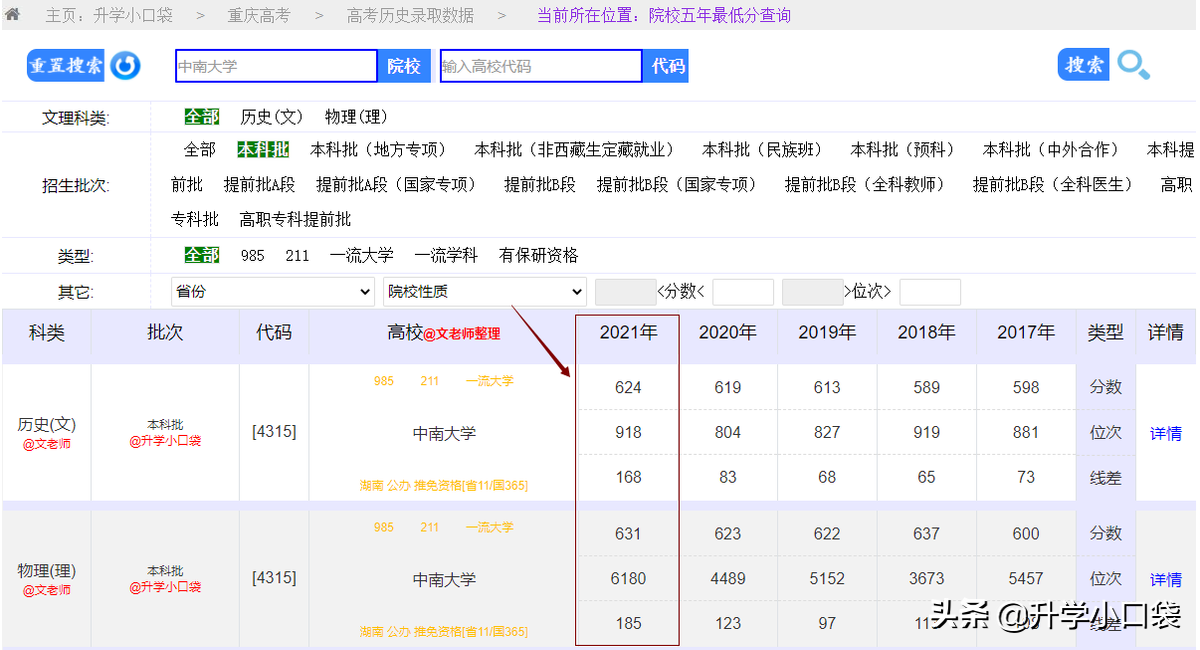Click the 代码 button beside the code input
The height and width of the screenshot is (650, 1200).
[x=665, y=66]
